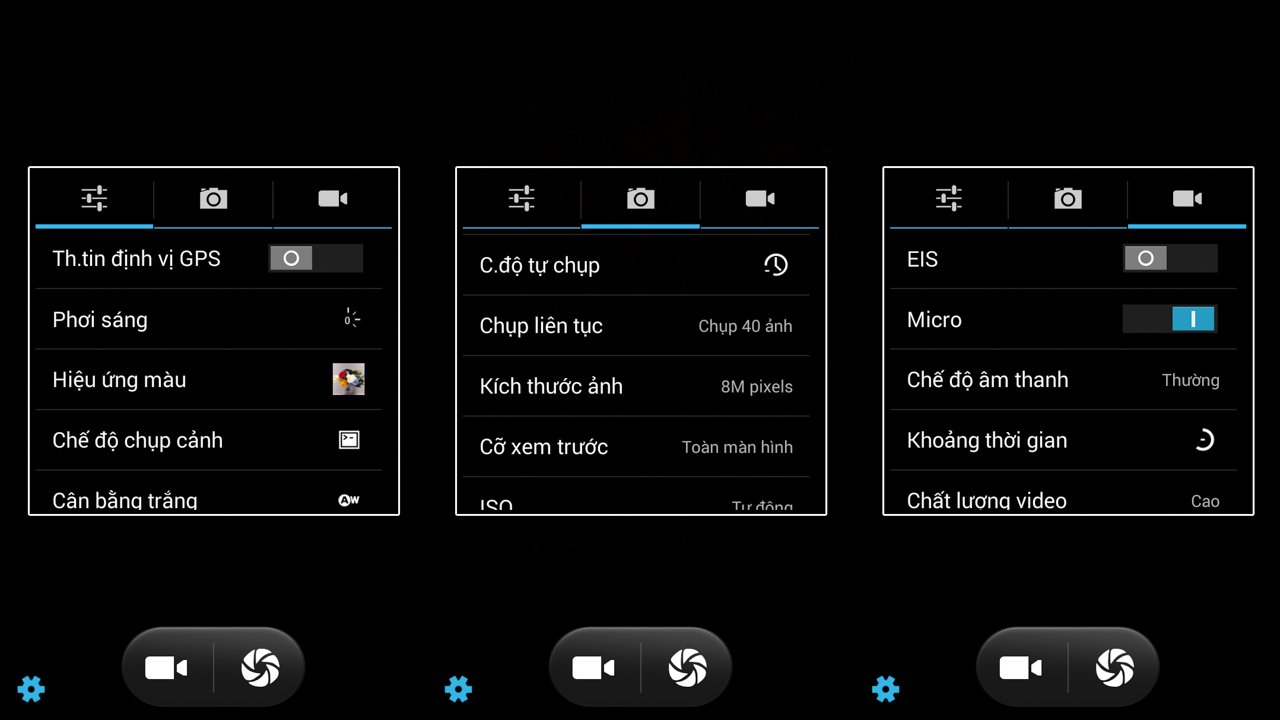
Task: Select camera tab in the middle panel
Action: coord(640,198)
